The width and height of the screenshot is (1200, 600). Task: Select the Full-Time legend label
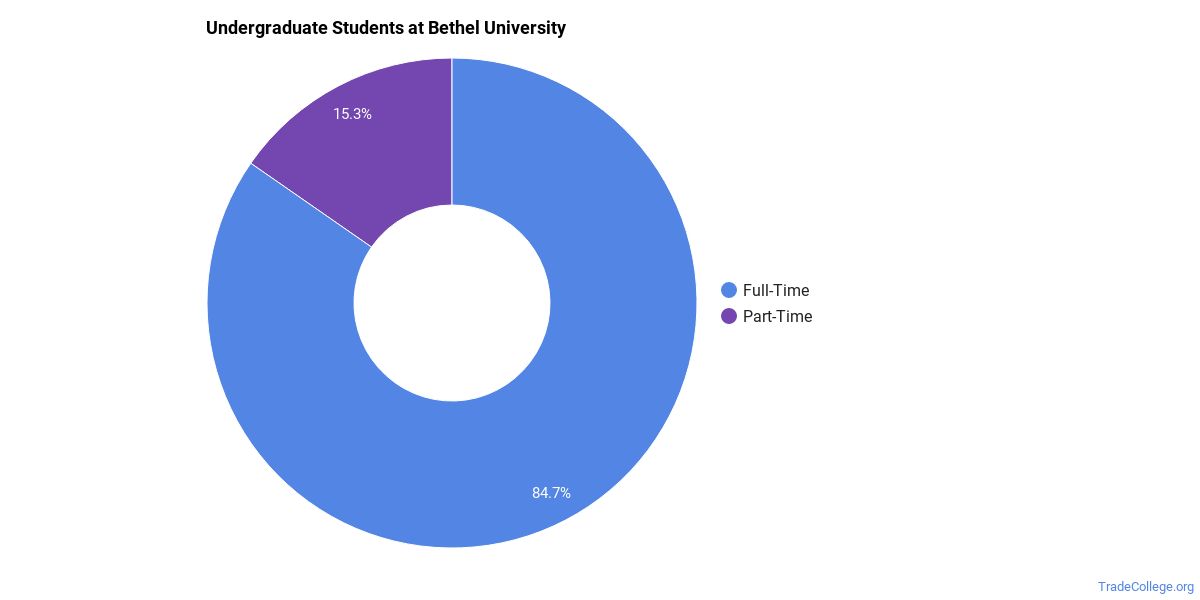point(776,290)
